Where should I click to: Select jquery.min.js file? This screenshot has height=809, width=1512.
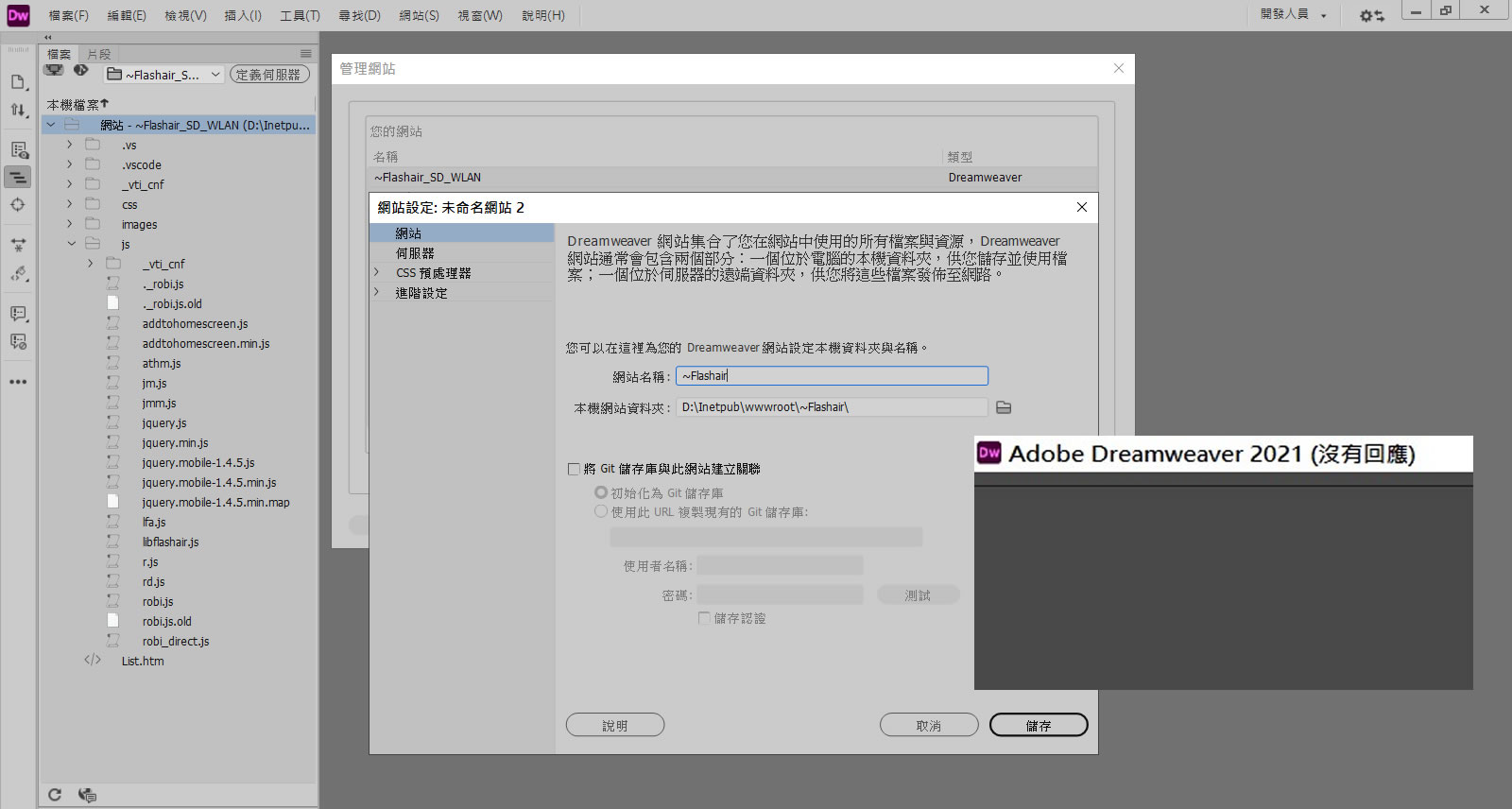[x=175, y=442]
